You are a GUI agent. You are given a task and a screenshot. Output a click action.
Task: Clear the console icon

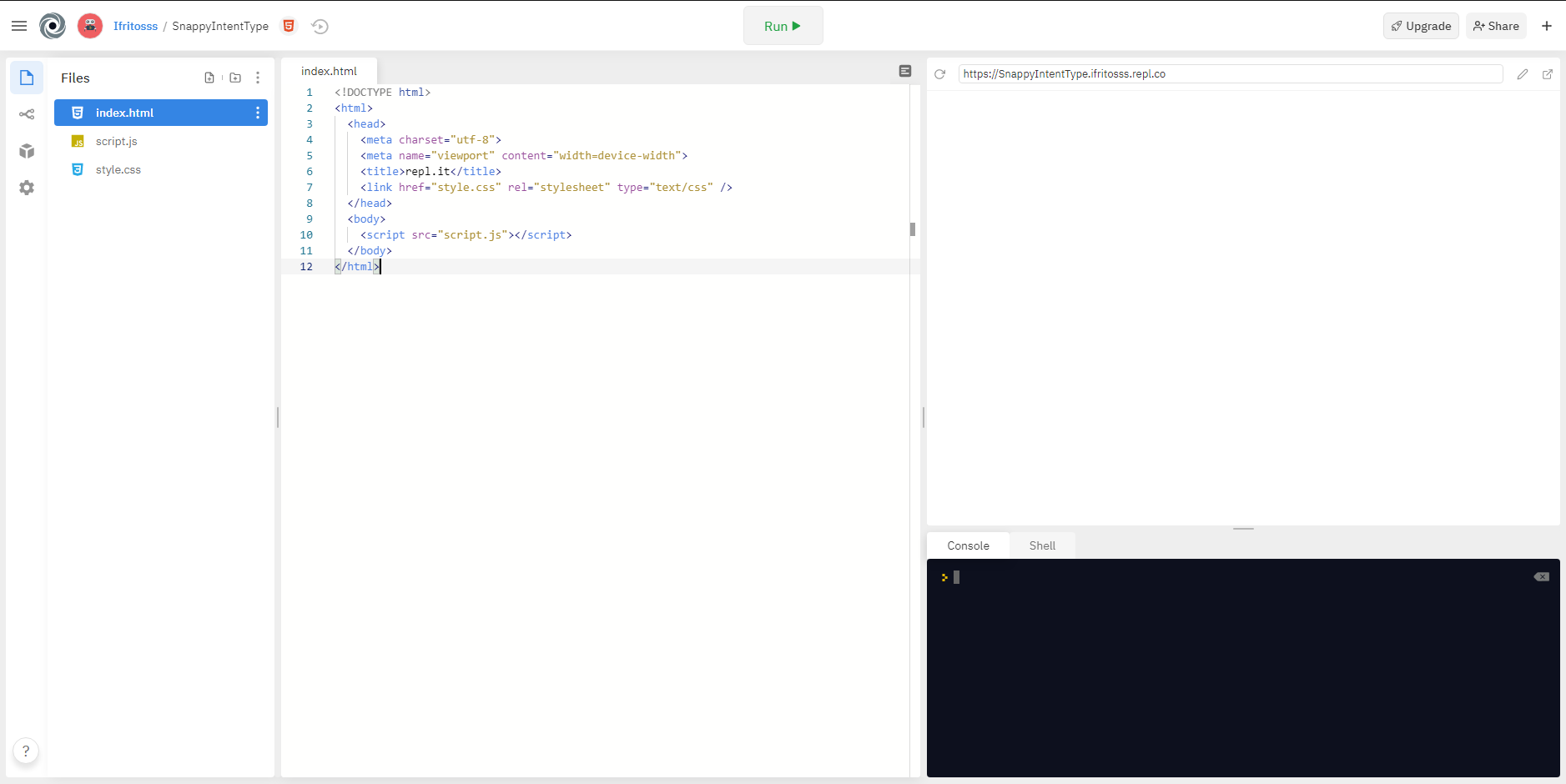tap(1541, 577)
